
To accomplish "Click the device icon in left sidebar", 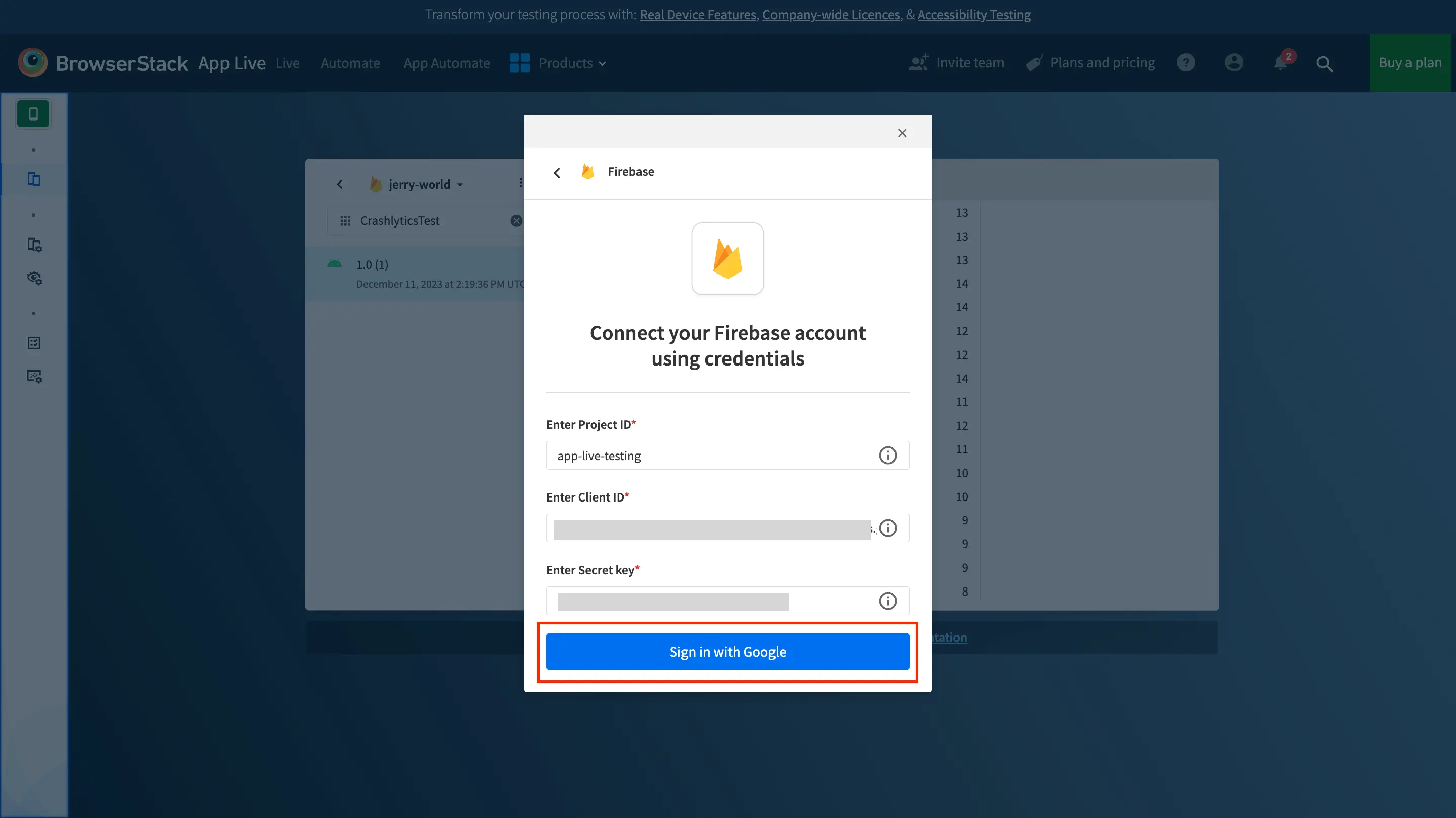I will [33, 114].
